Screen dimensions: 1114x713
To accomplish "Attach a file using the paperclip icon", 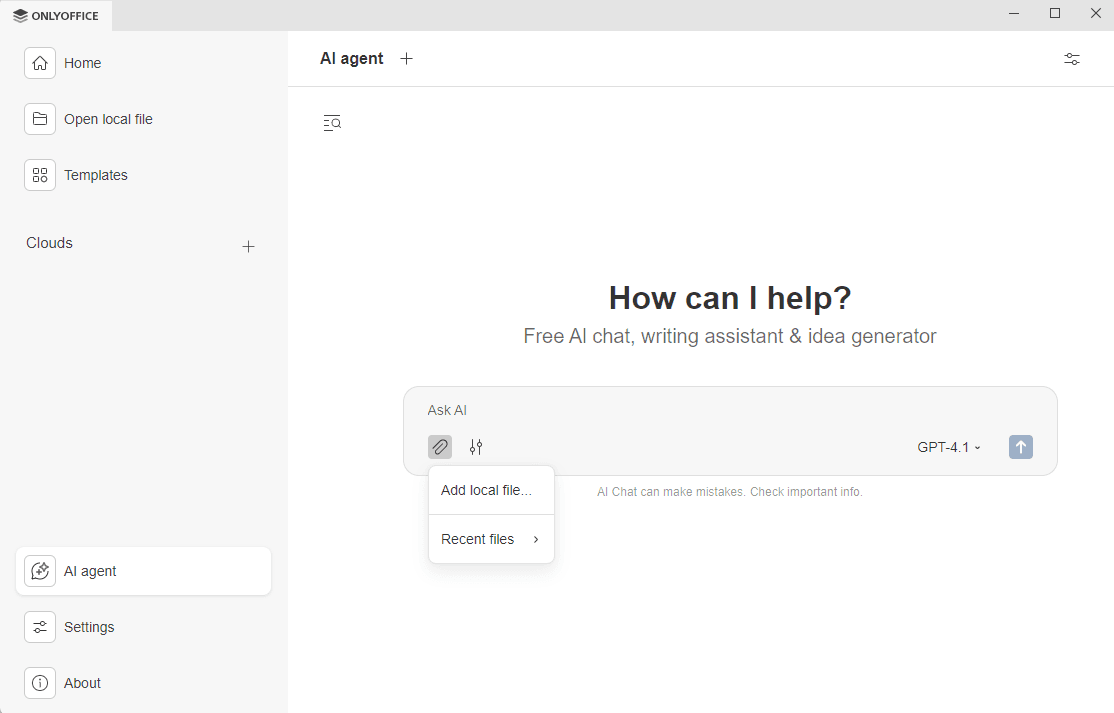I will (439, 447).
